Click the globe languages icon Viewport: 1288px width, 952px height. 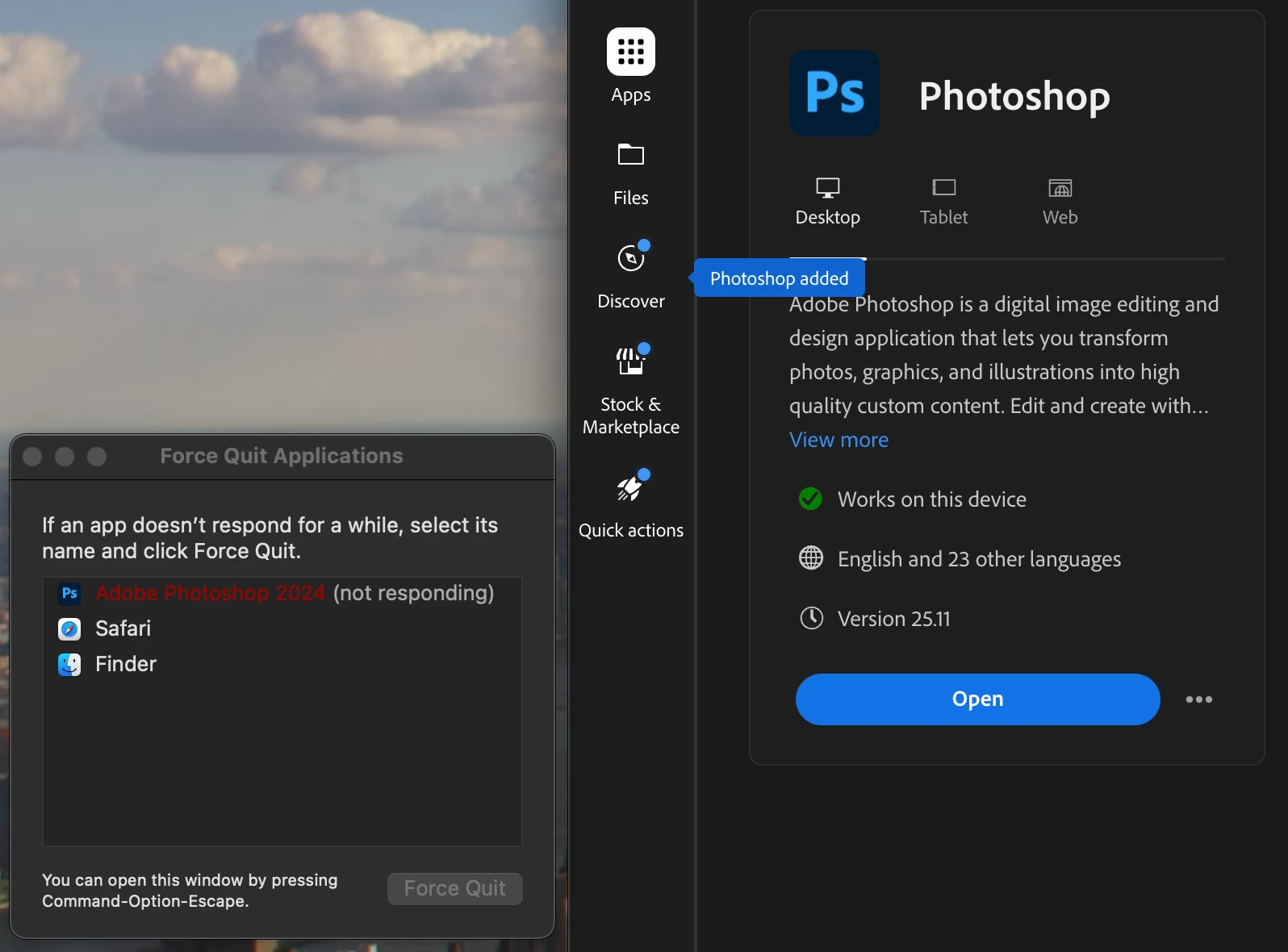click(x=811, y=558)
